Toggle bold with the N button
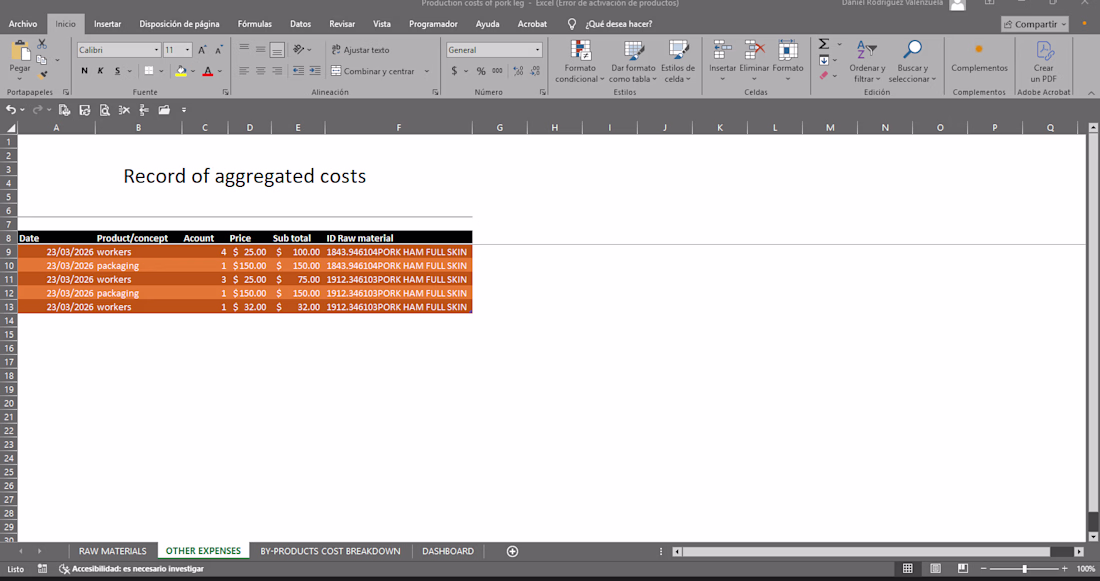 tap(84, 71)
